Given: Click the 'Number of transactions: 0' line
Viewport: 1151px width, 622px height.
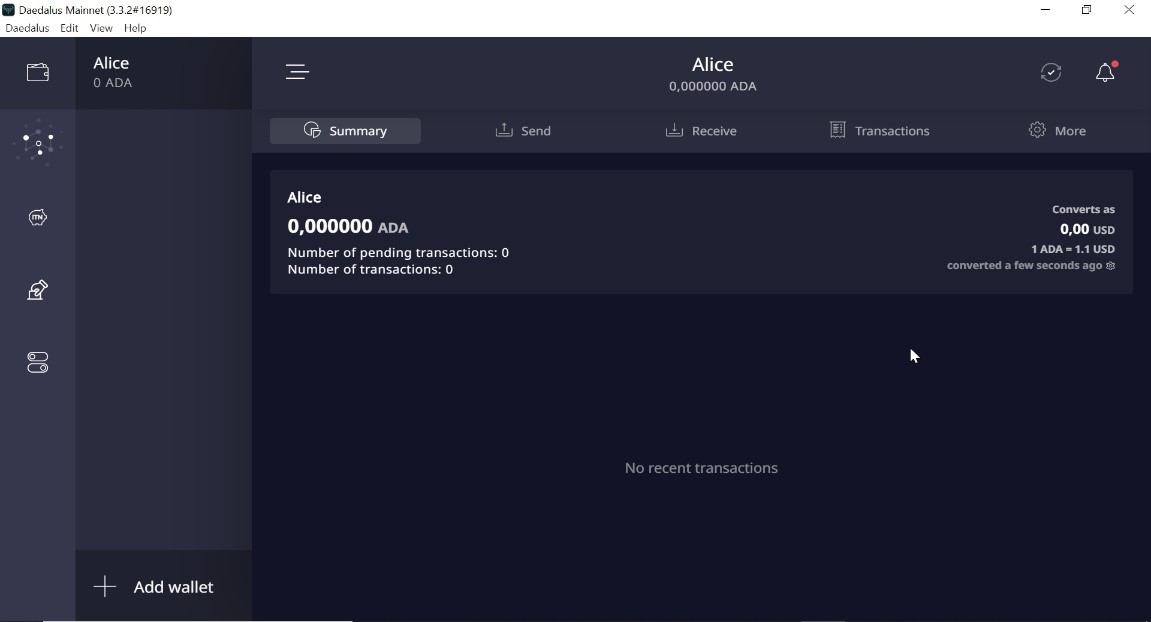Looking at the screenshot, I should pos(370,270).
